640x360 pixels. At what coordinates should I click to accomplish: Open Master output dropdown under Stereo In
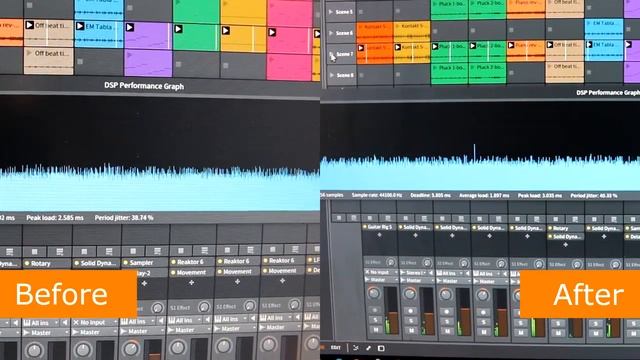417,280
